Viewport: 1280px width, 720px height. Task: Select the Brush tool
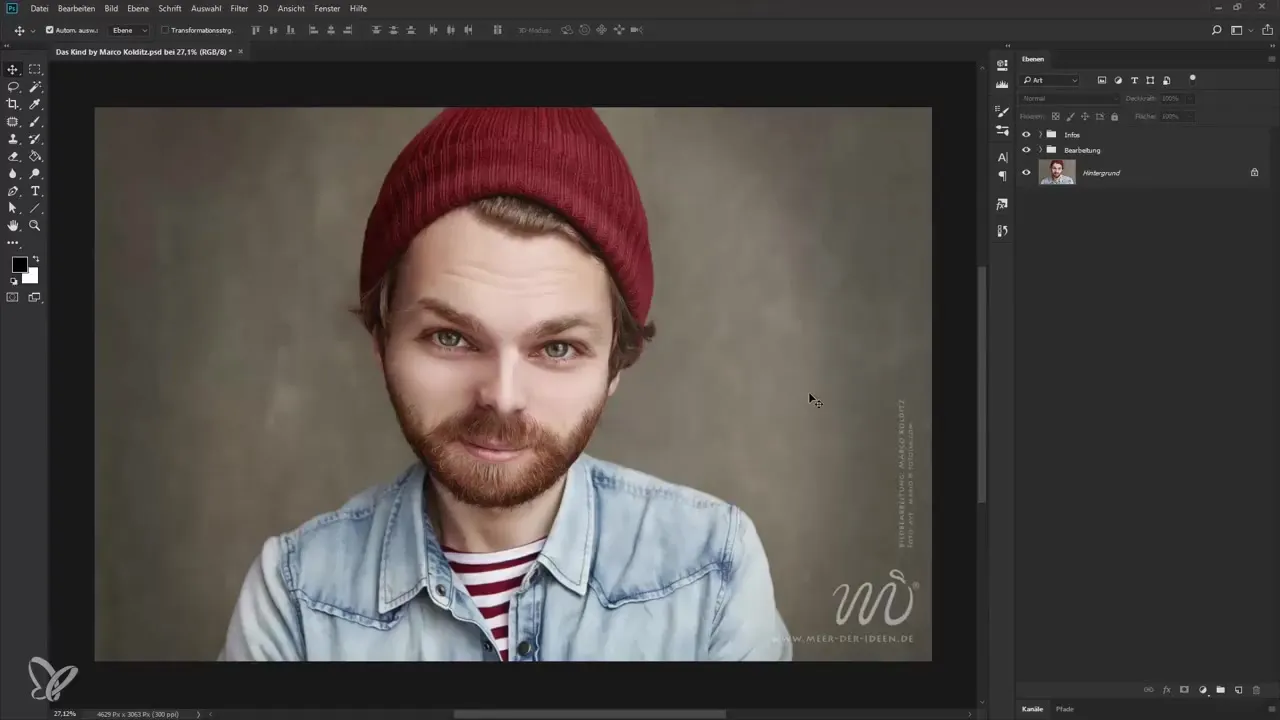[35, 122]
